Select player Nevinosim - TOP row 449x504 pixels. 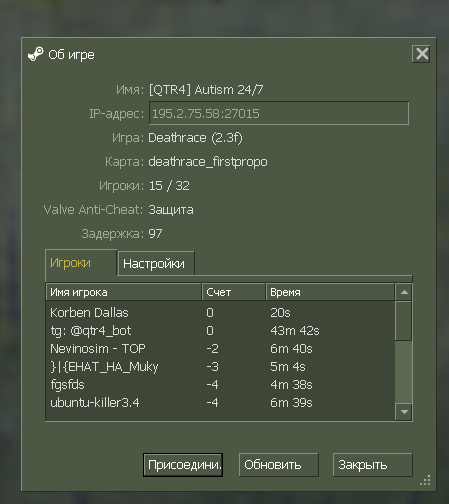220,349
